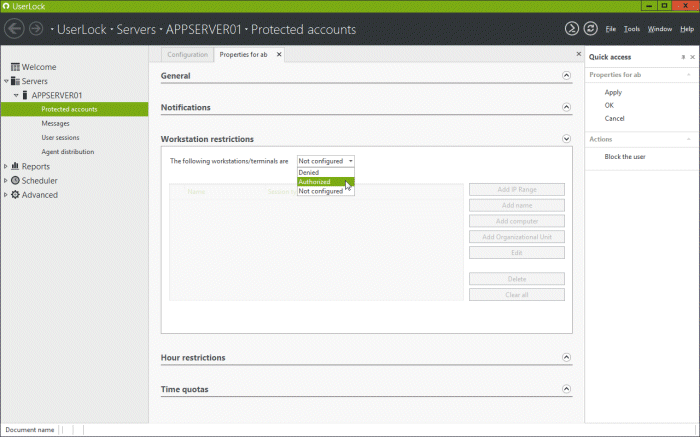
Task: Click Apply in Quick access
Action: click(613, 92)
